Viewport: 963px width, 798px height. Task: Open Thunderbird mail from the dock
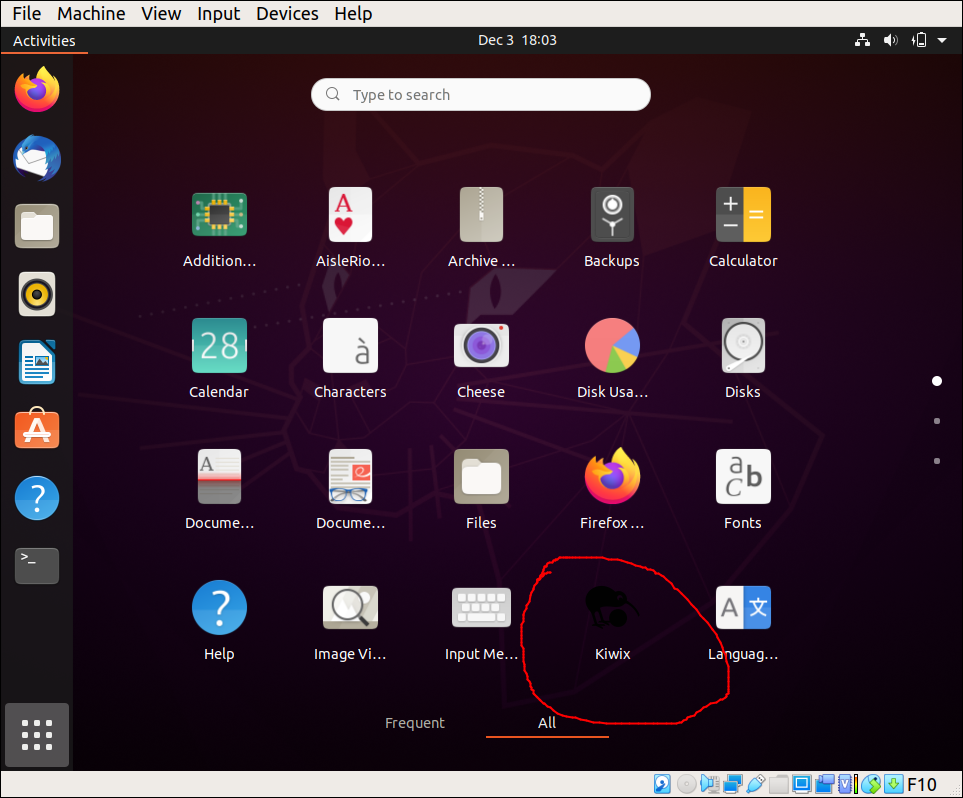(x=36, y=158)
